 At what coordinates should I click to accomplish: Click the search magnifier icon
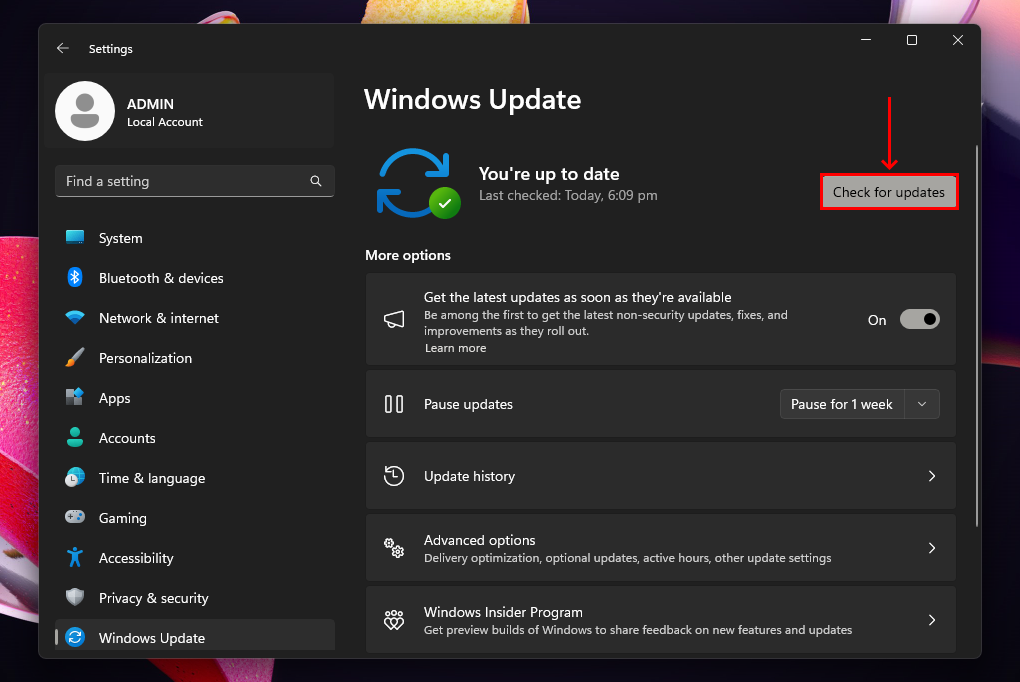315,181
